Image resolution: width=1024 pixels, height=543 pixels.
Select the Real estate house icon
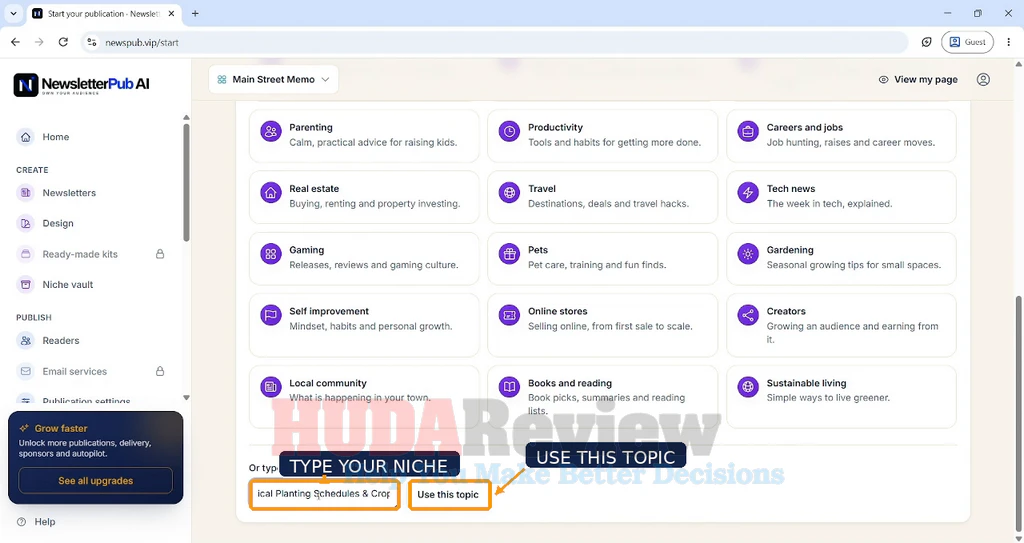[270, 193]
